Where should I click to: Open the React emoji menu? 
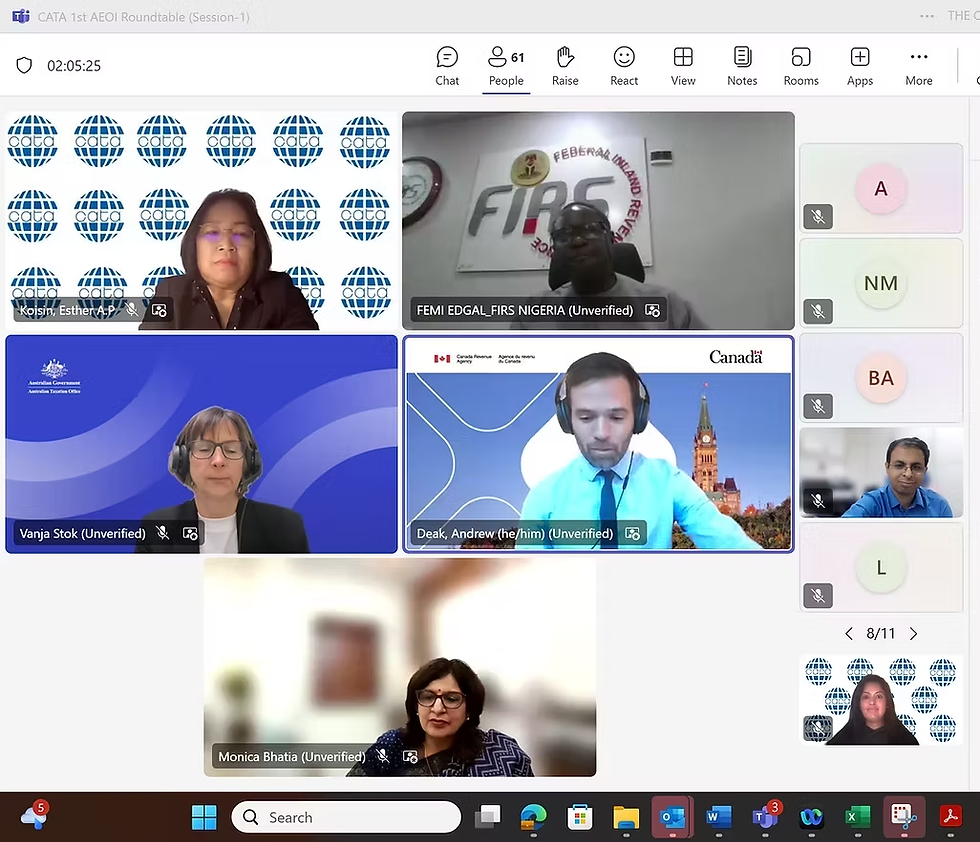coord(624,66)
